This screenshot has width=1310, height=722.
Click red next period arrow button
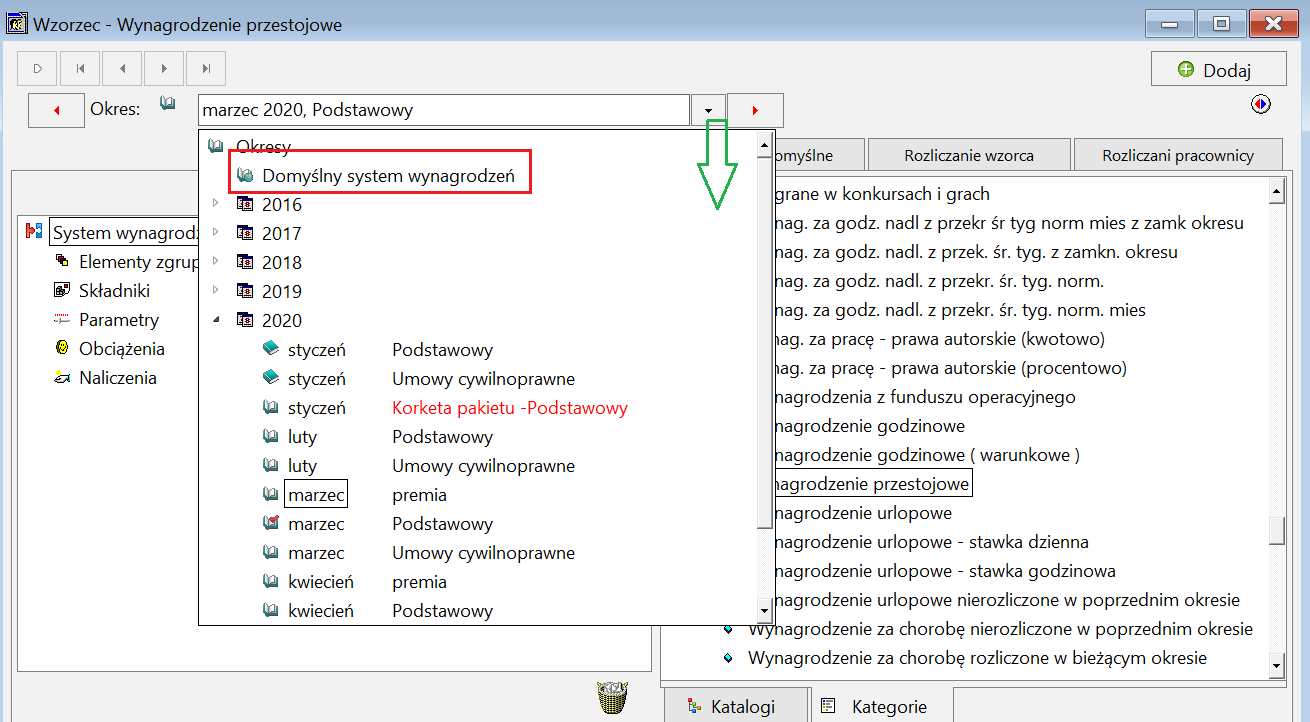point(755,110)
